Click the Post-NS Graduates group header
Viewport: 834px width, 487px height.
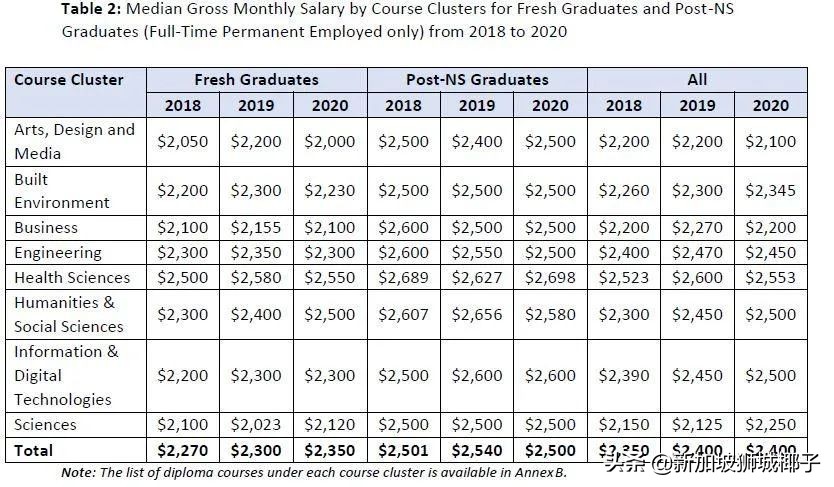(x=477, y=80)
